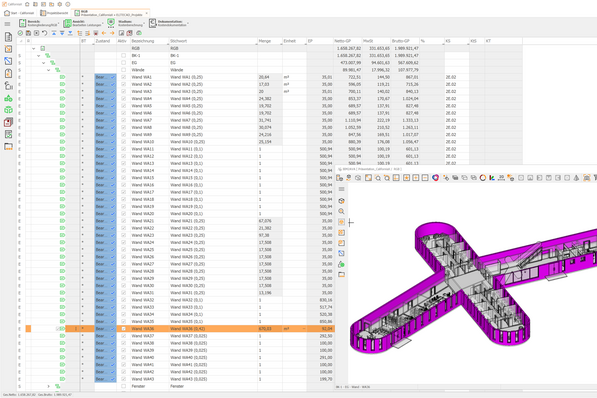Switch to Start - California tab
The image size is (597, 398).
click(19, 13)
